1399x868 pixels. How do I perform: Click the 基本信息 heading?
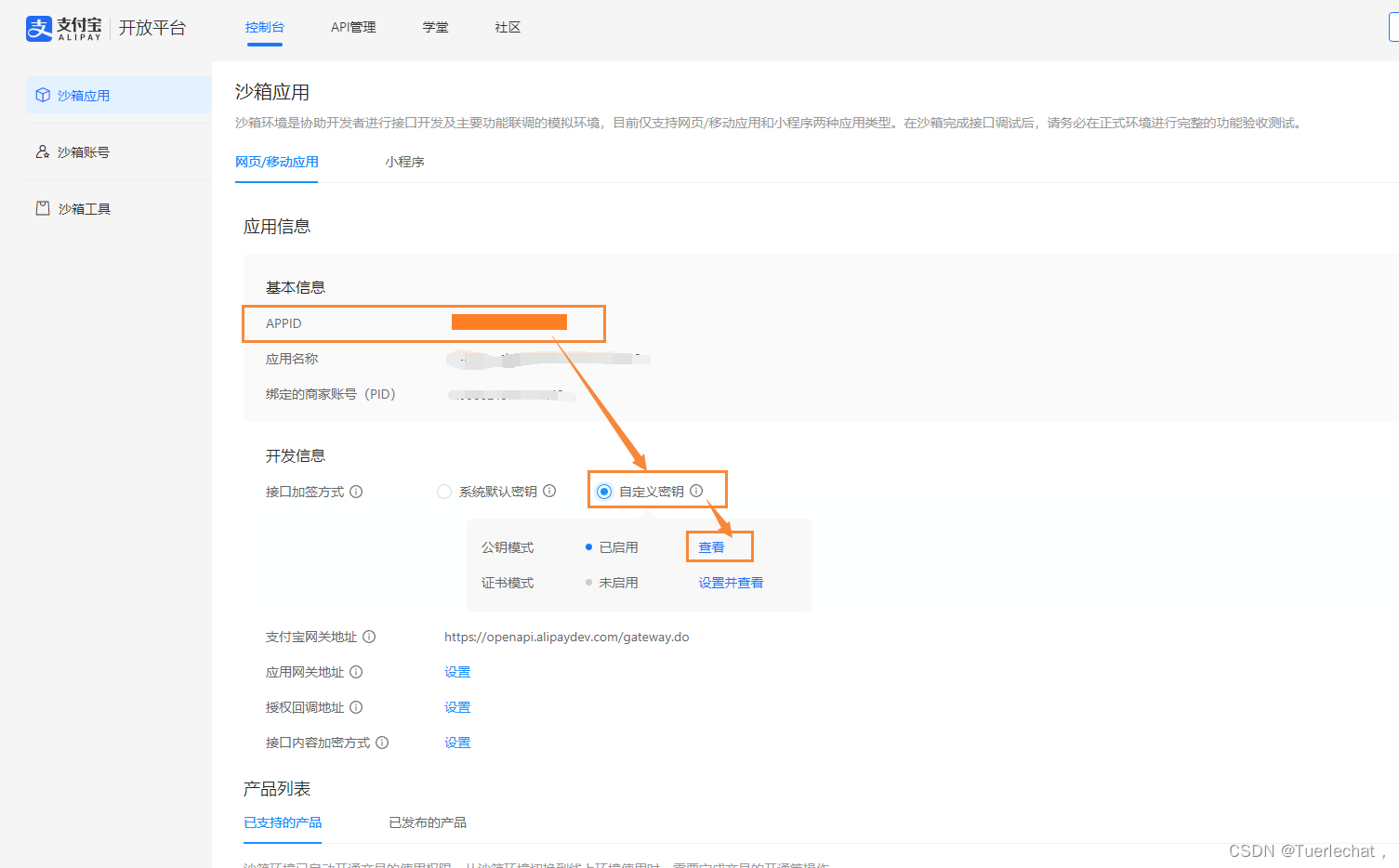click(296, 287)
